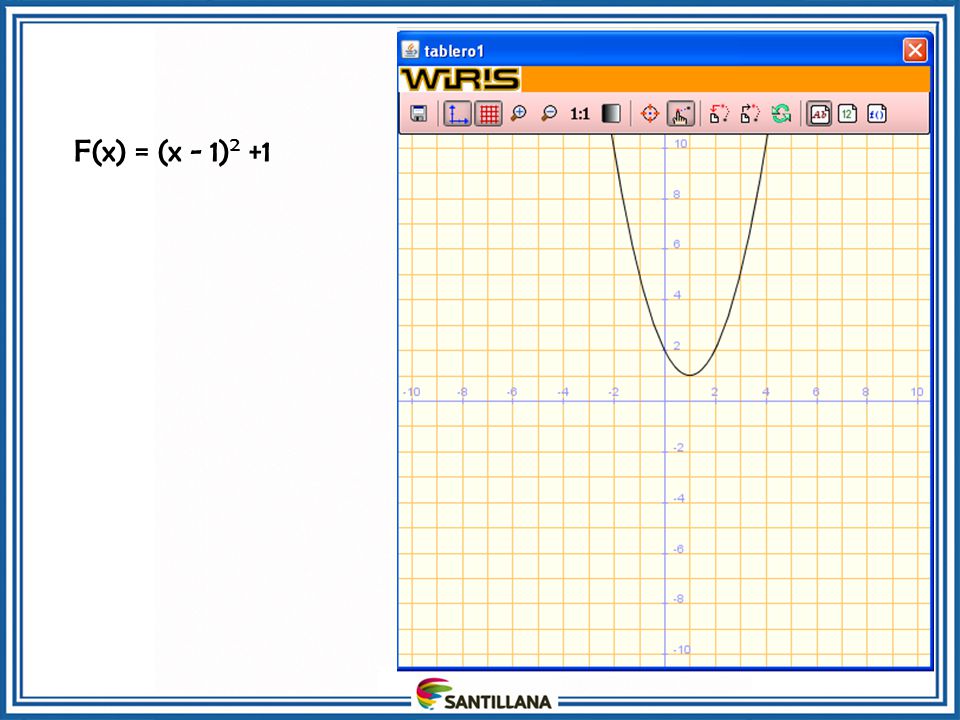Click the zoom out magnifier
Image resolution: width=960 pixels, height=720 pixels.
click(550, 114)
